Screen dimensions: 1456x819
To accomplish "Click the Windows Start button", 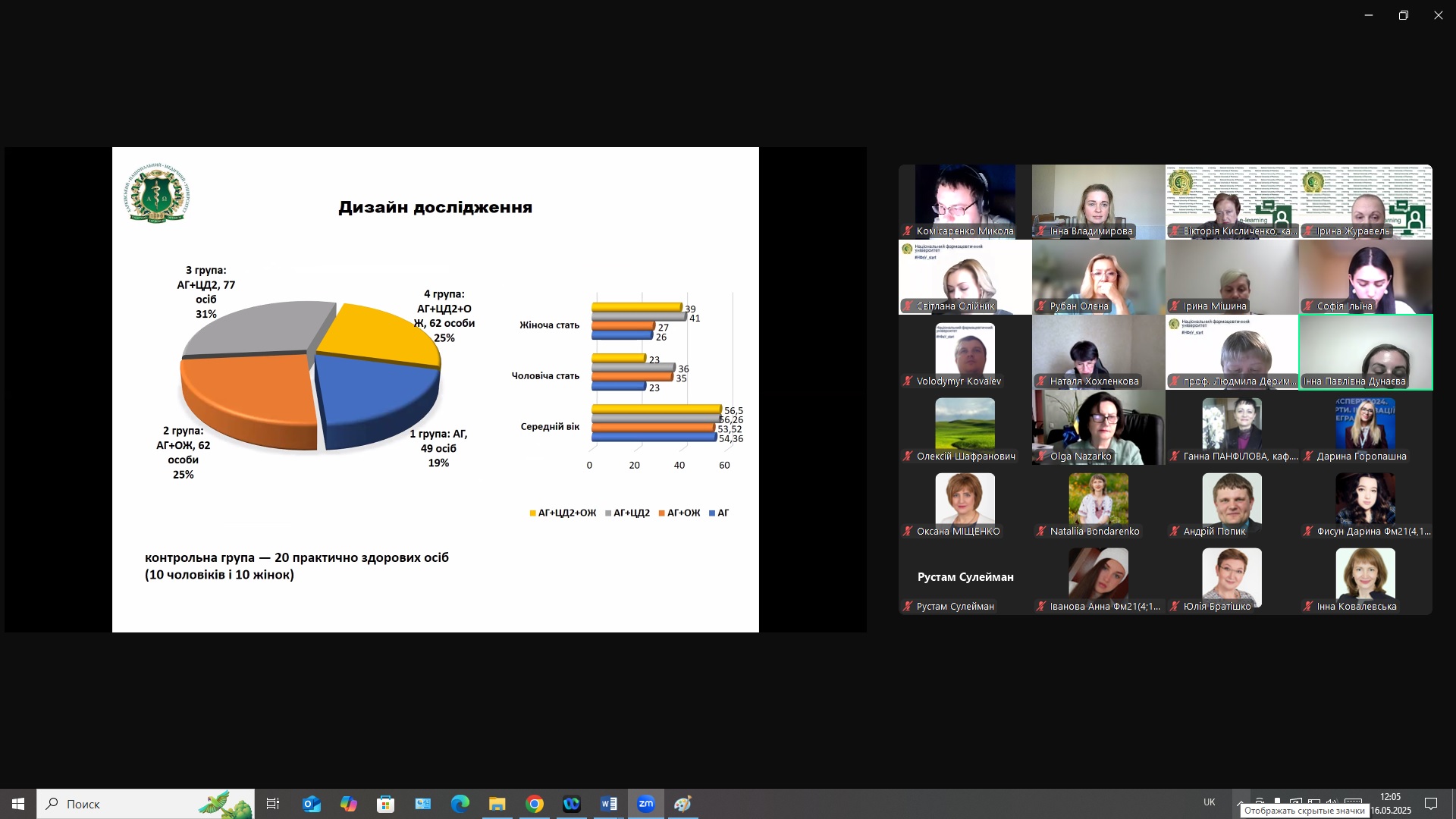I will pos(18,804).
